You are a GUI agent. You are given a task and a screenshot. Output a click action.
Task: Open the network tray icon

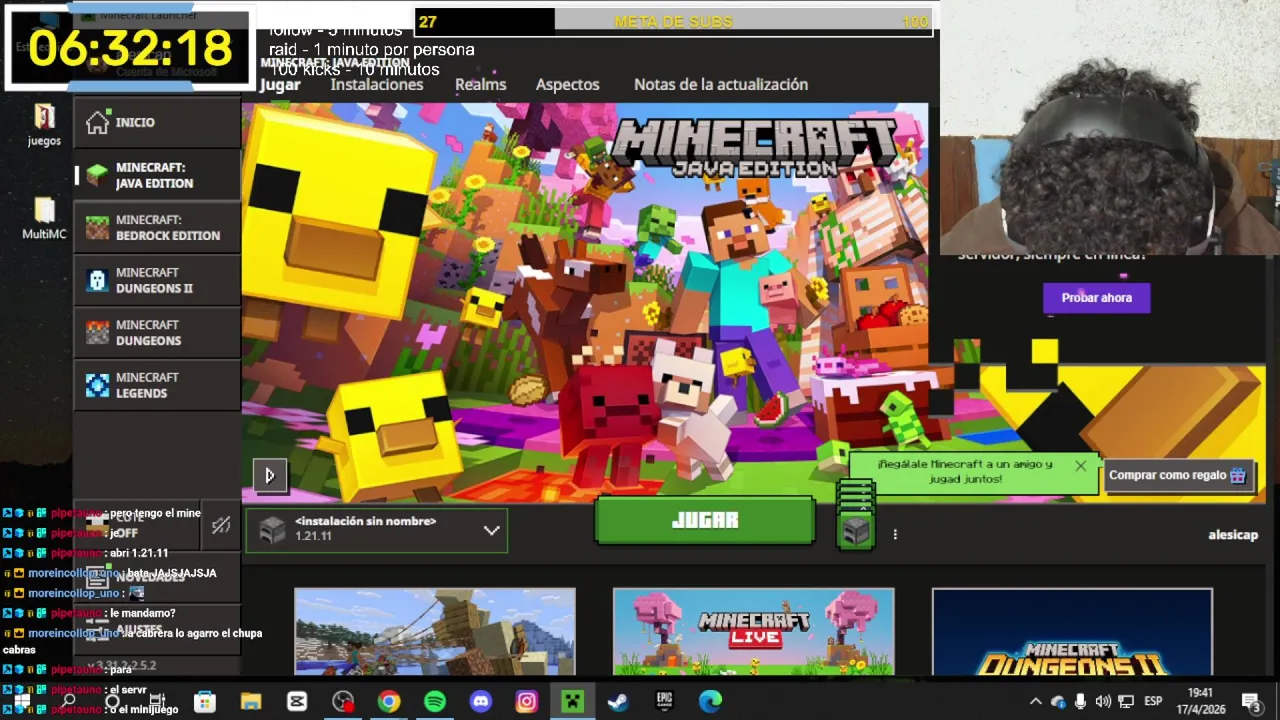point(1126,702)
